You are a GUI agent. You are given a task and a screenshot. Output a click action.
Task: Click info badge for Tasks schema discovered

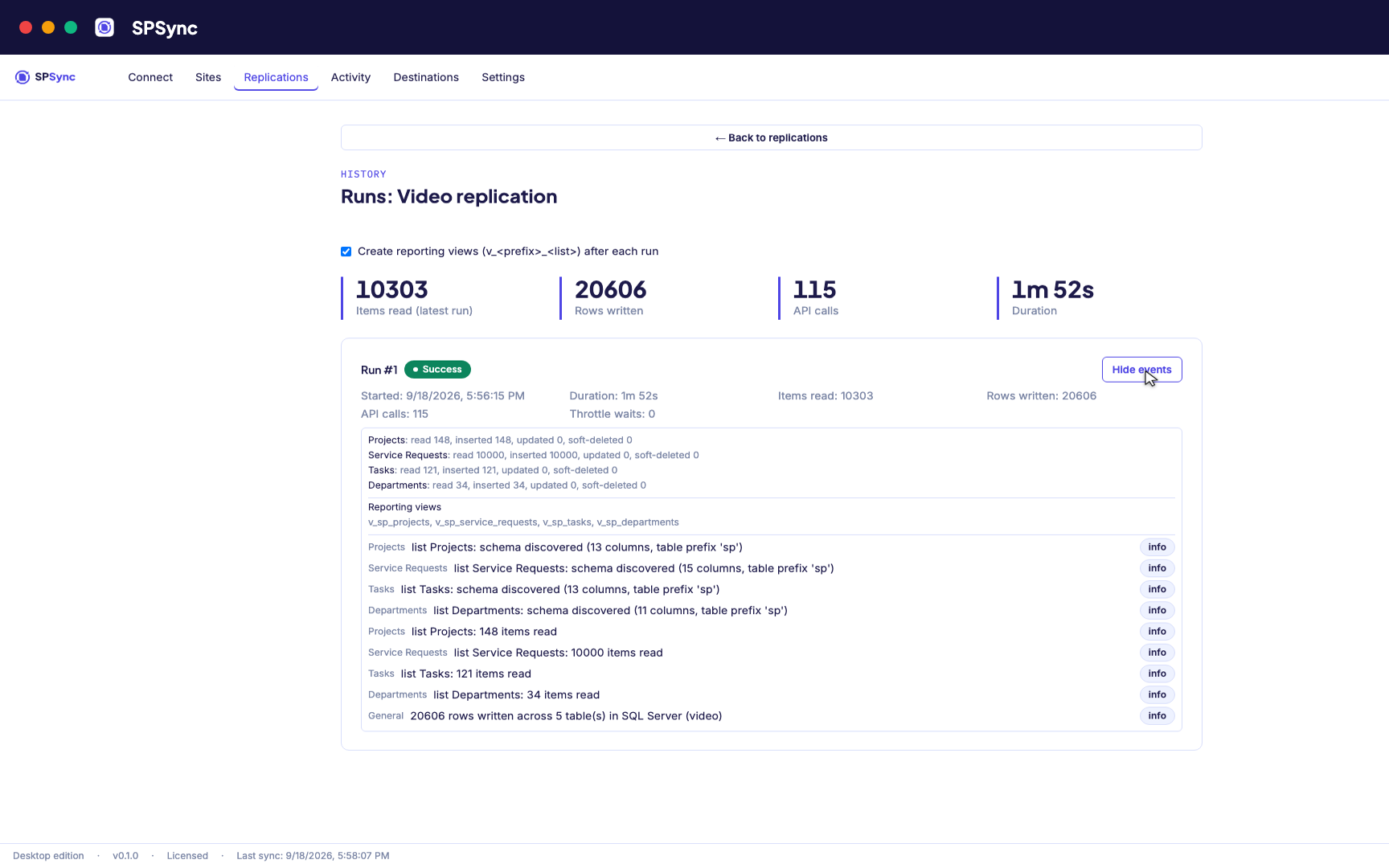1157,589
